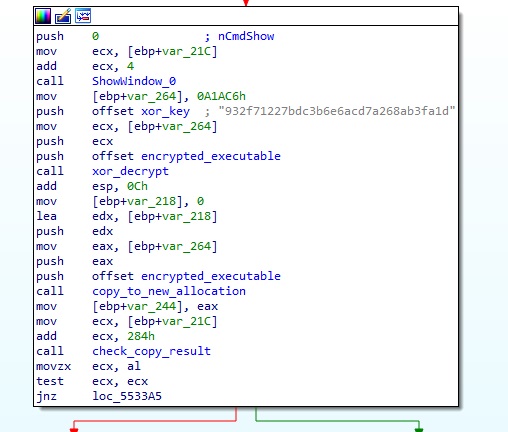
Task: Click the red false-branch arrow below node
Action: (x=74, y=429)
